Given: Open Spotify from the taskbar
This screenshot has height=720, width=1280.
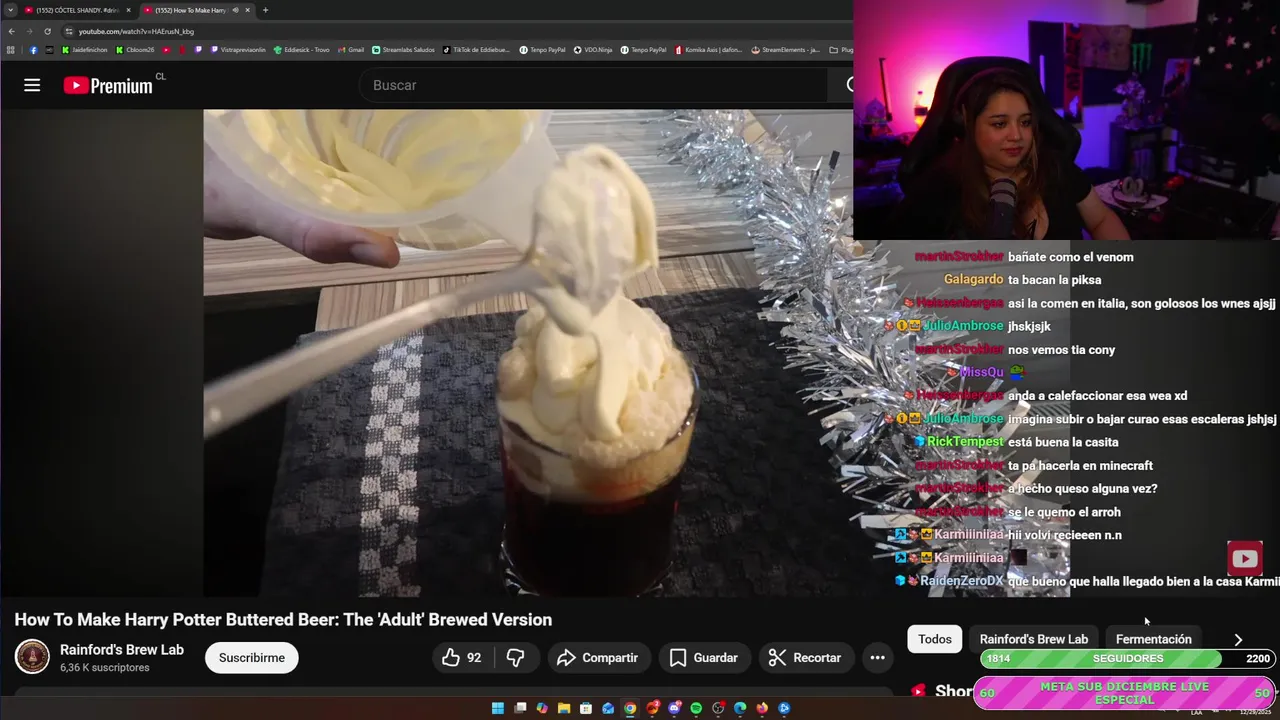Looking at the screenshot, I should [696, 708].
